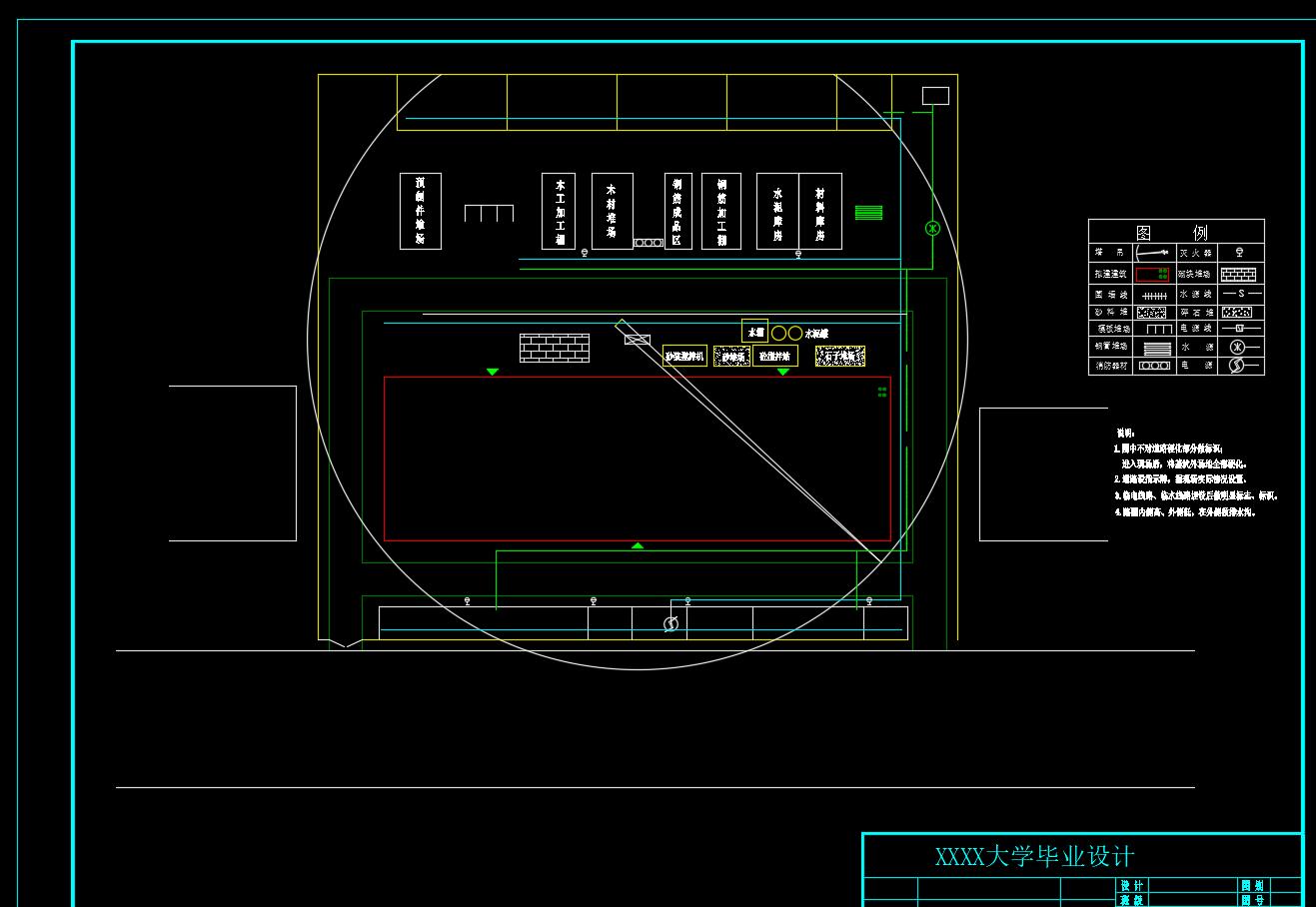Select the red proposed-building symbol in the legend
The height and width of the screenshot is (907, 1316).
coord(1152,274)
